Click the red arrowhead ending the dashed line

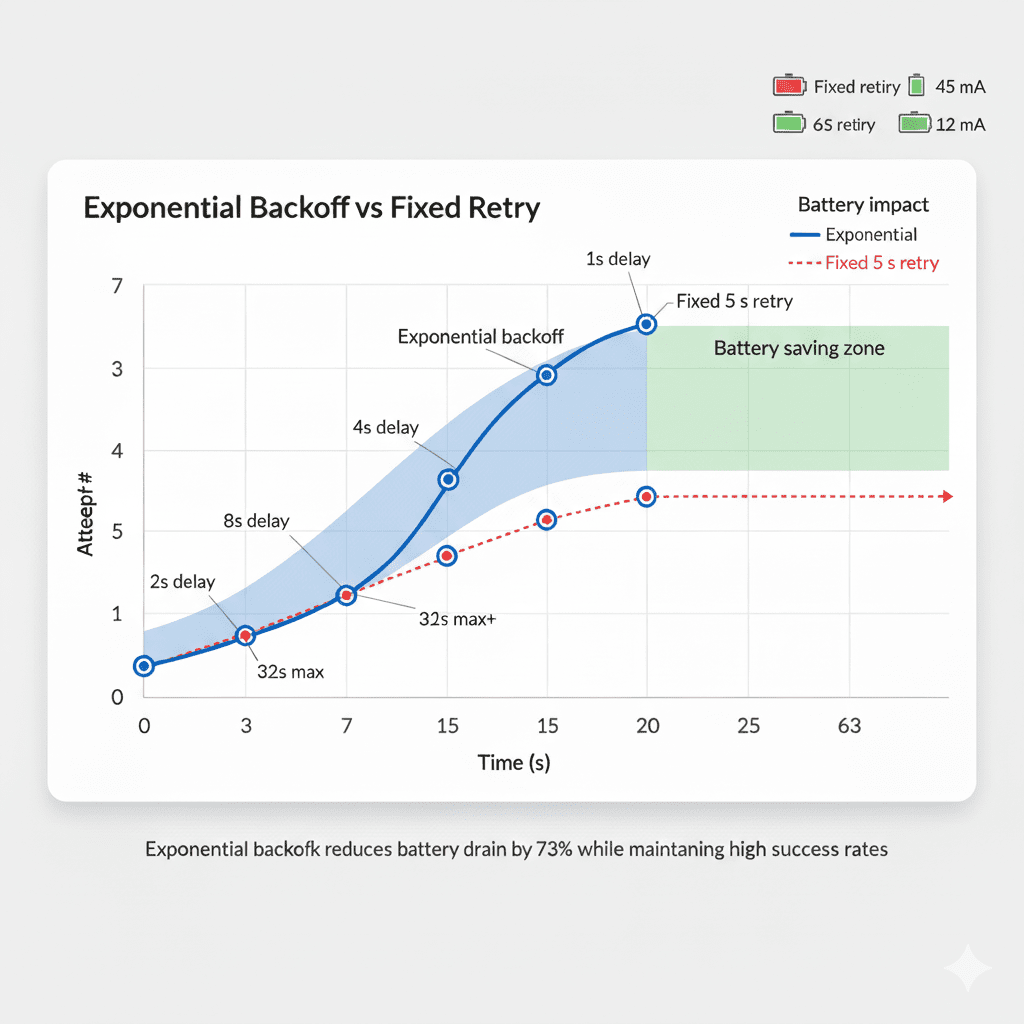pos(948,496)
